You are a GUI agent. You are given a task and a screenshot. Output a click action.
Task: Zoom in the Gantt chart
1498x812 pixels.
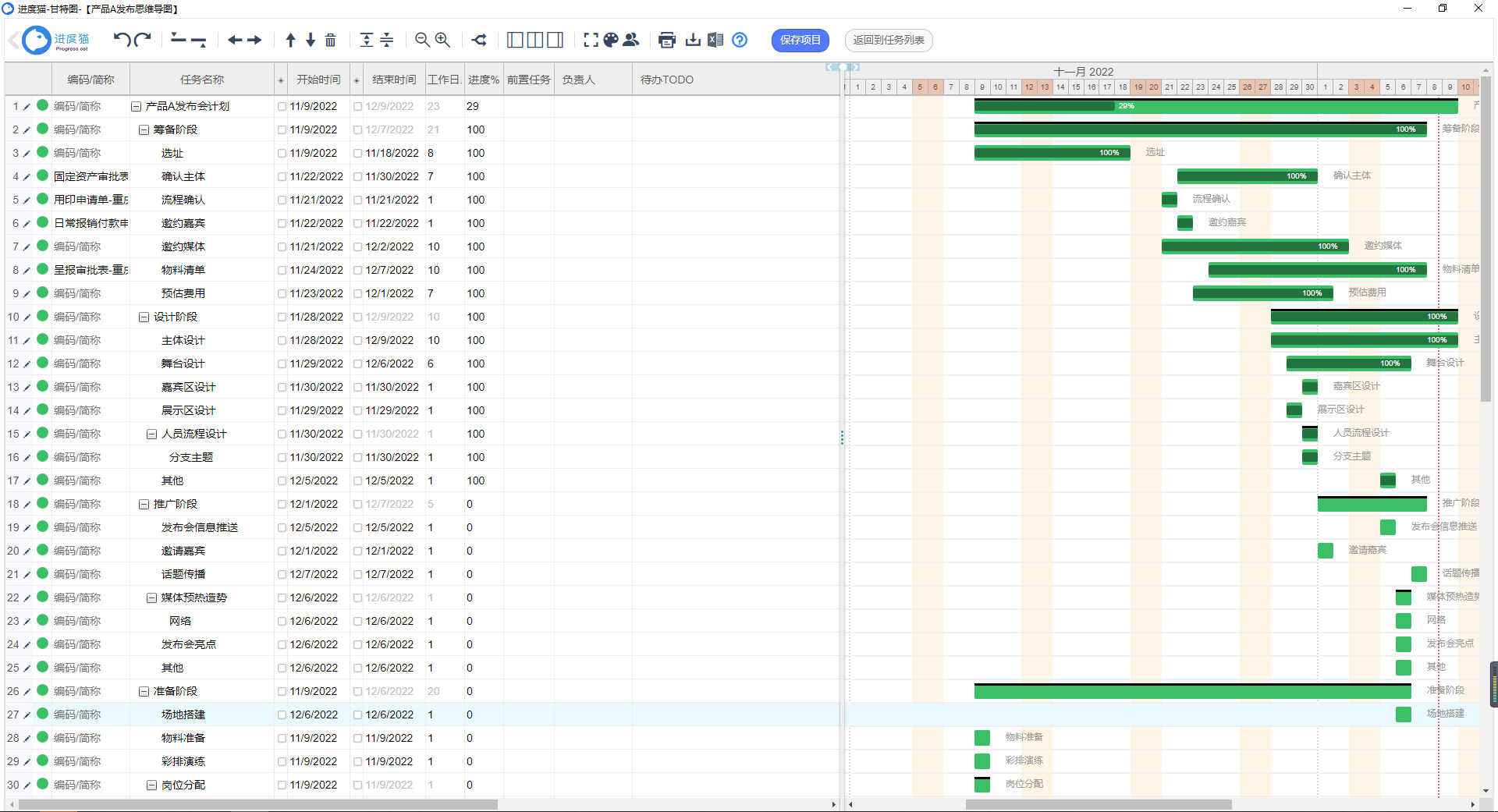(x=442, y=40)
